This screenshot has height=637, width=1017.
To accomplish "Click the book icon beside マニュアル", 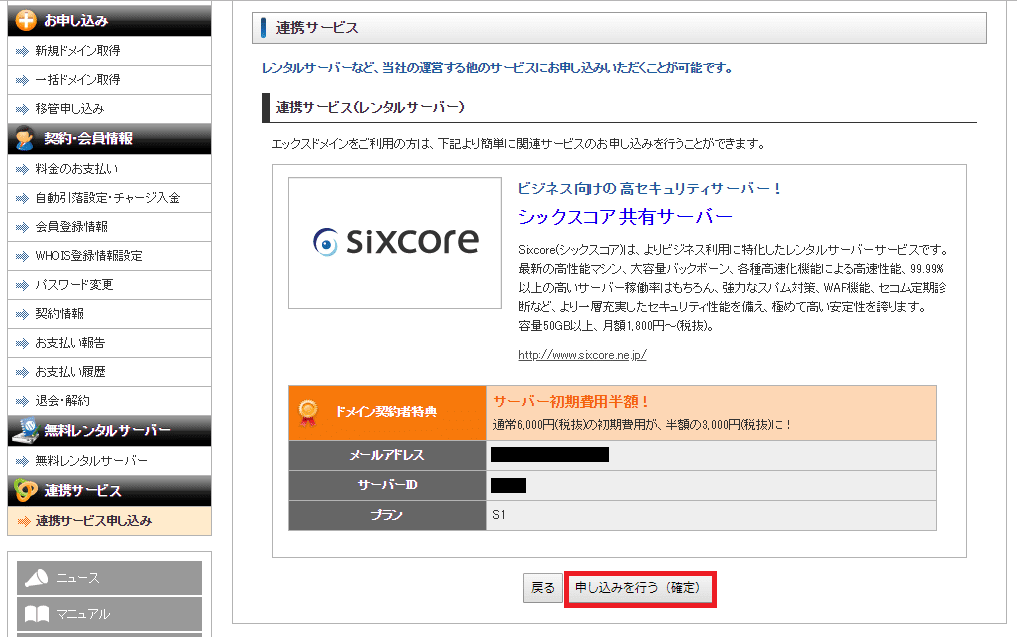I will point(36,614).
